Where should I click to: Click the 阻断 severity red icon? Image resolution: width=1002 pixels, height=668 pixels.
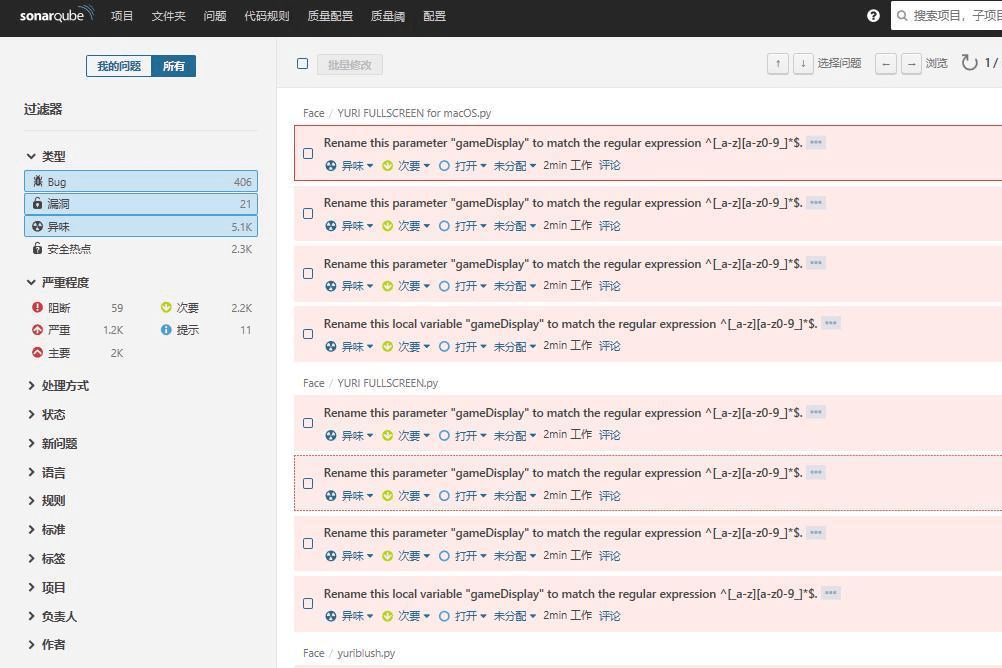coord(38,307)
